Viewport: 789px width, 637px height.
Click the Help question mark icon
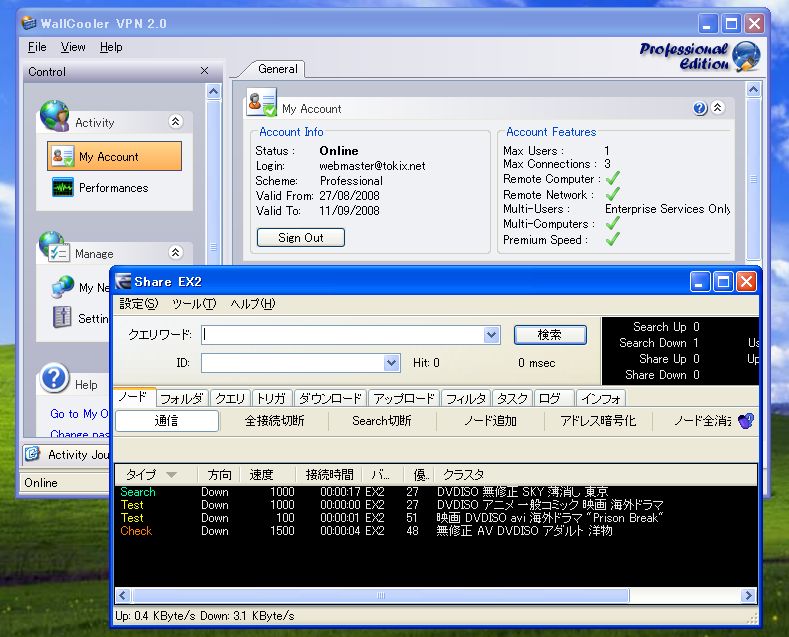55,378
